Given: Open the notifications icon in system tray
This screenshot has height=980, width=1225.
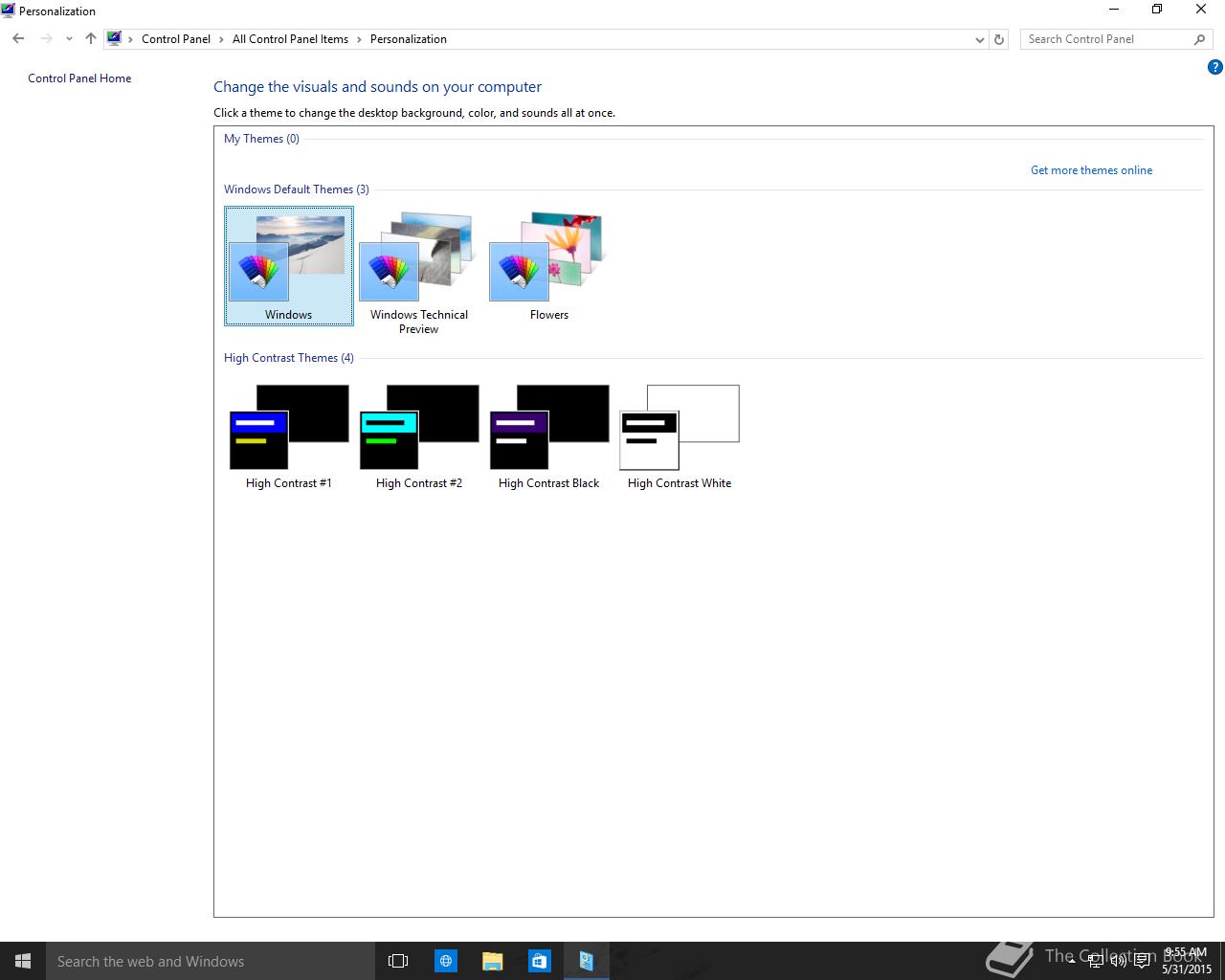Looking at the screenshot, I should [1142, 961].
